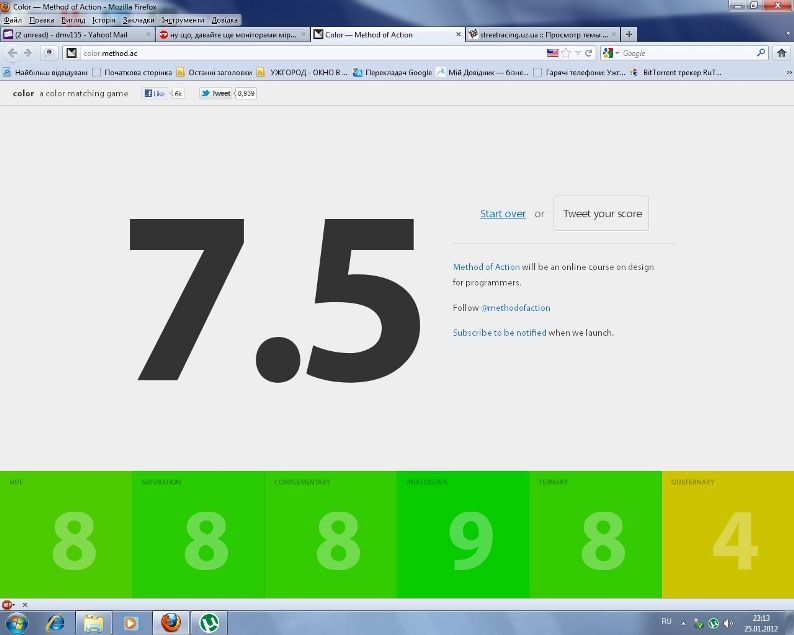Image resolution: width=794 pixels, height=635 pixels.
Task: Bookmark this page with the star icon
Action: tap(566, 53)
